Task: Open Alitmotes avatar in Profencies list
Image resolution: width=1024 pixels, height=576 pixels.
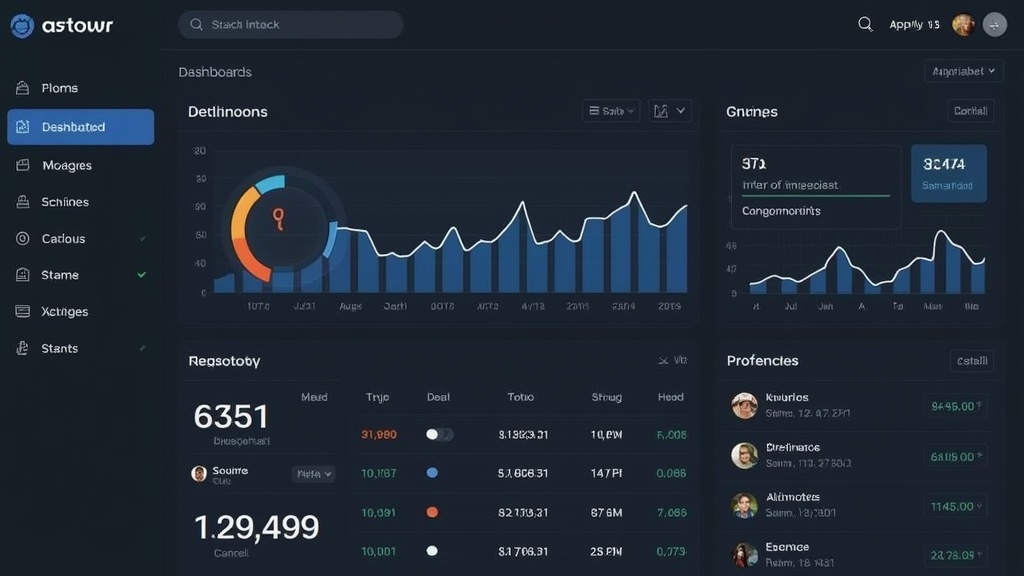Action: pyautogui.click(x=744, y=505)
